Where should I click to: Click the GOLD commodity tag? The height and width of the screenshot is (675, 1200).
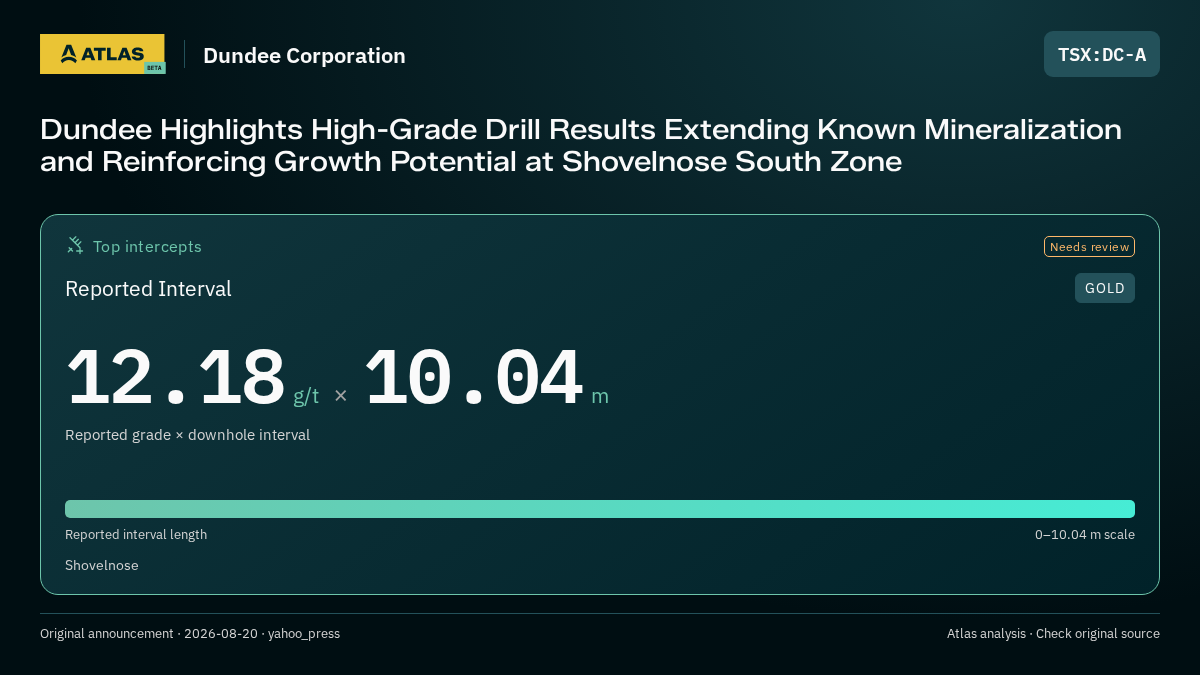[1105, 288]
